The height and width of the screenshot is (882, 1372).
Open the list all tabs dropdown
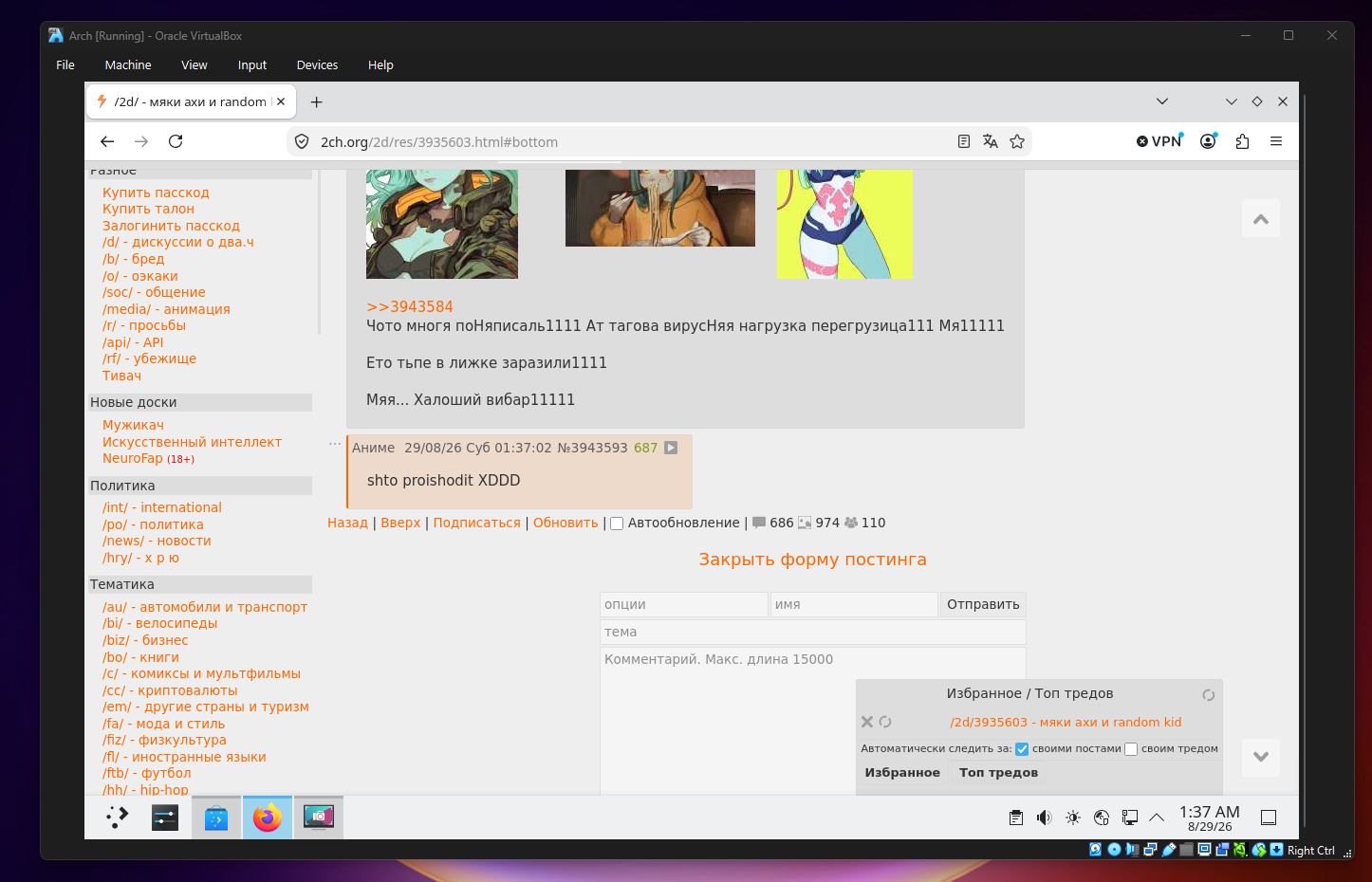(1162, 101)
